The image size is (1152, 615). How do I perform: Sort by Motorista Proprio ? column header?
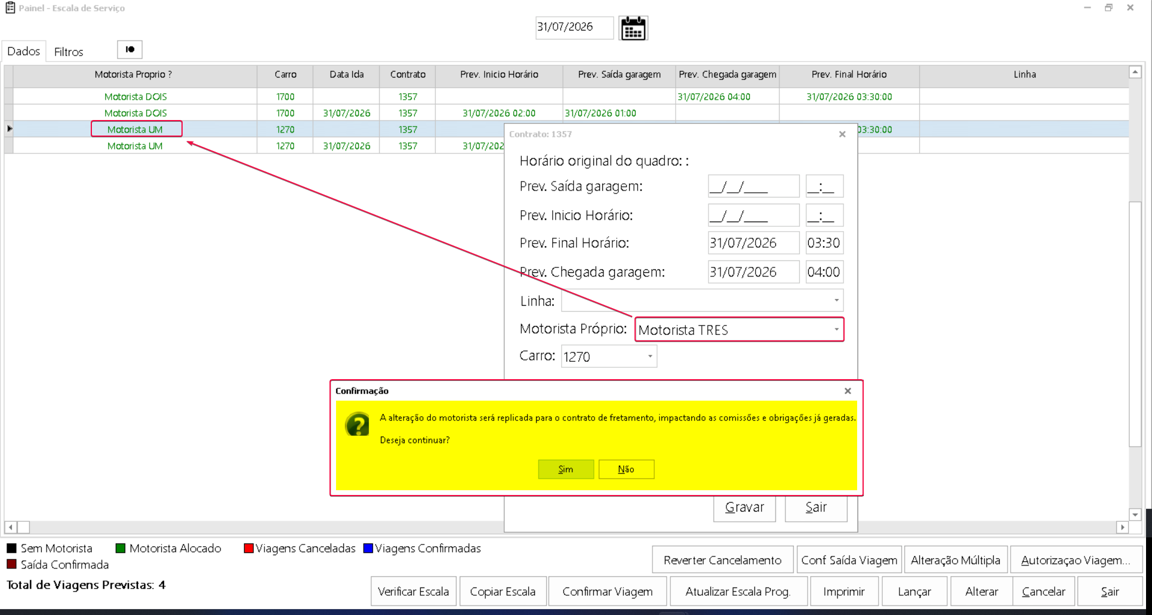134,74
